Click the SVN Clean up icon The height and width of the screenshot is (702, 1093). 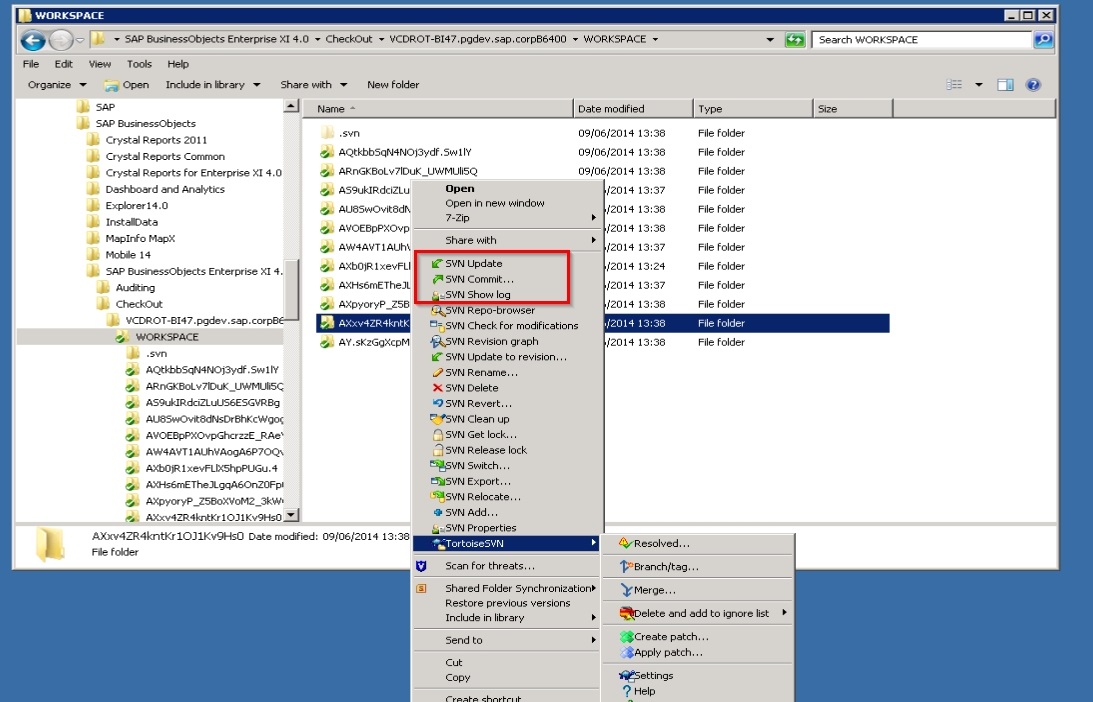click(x=437, y=419)
